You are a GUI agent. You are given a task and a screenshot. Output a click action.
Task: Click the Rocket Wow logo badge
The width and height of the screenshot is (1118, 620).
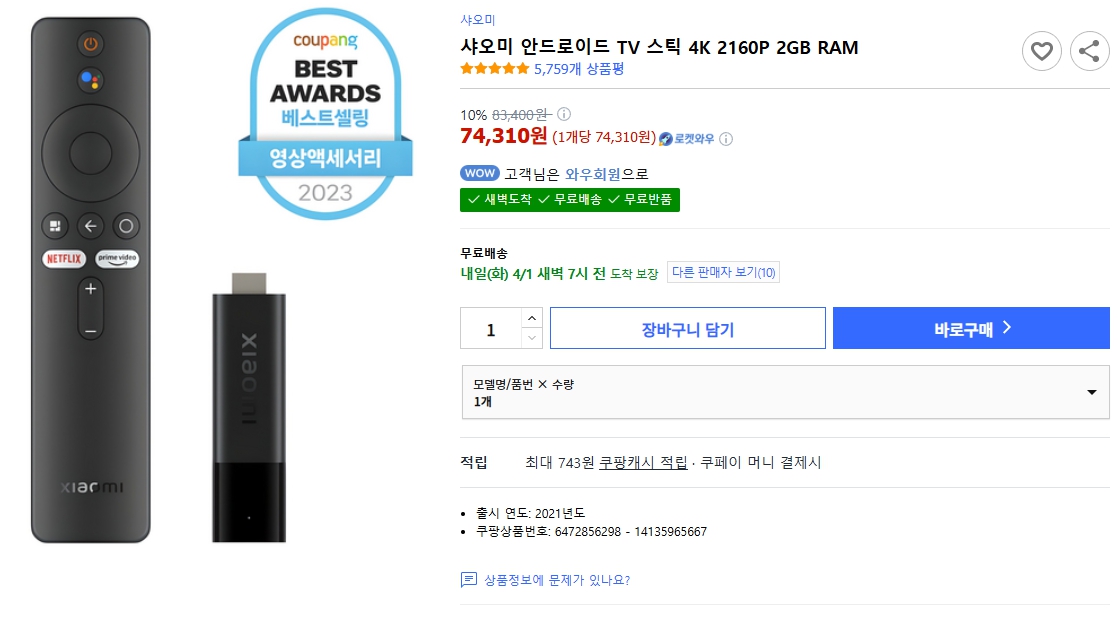click(687, 139)
